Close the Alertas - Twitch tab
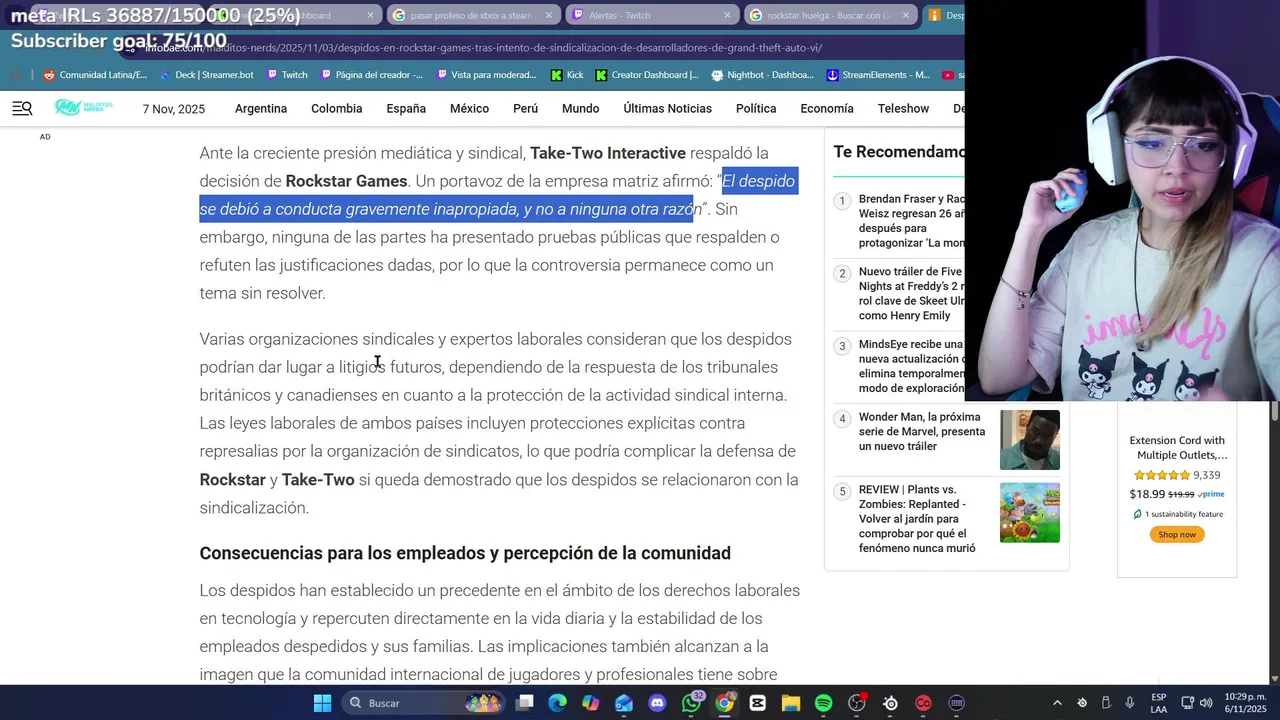1280x720 pixels. point(727,15)
